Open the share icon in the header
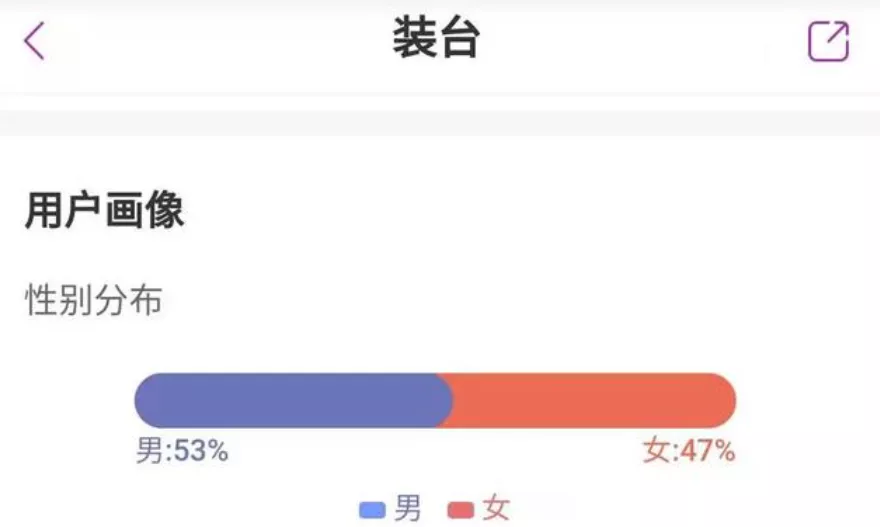Viewport: 880px width, 527px height. point(828,42)
